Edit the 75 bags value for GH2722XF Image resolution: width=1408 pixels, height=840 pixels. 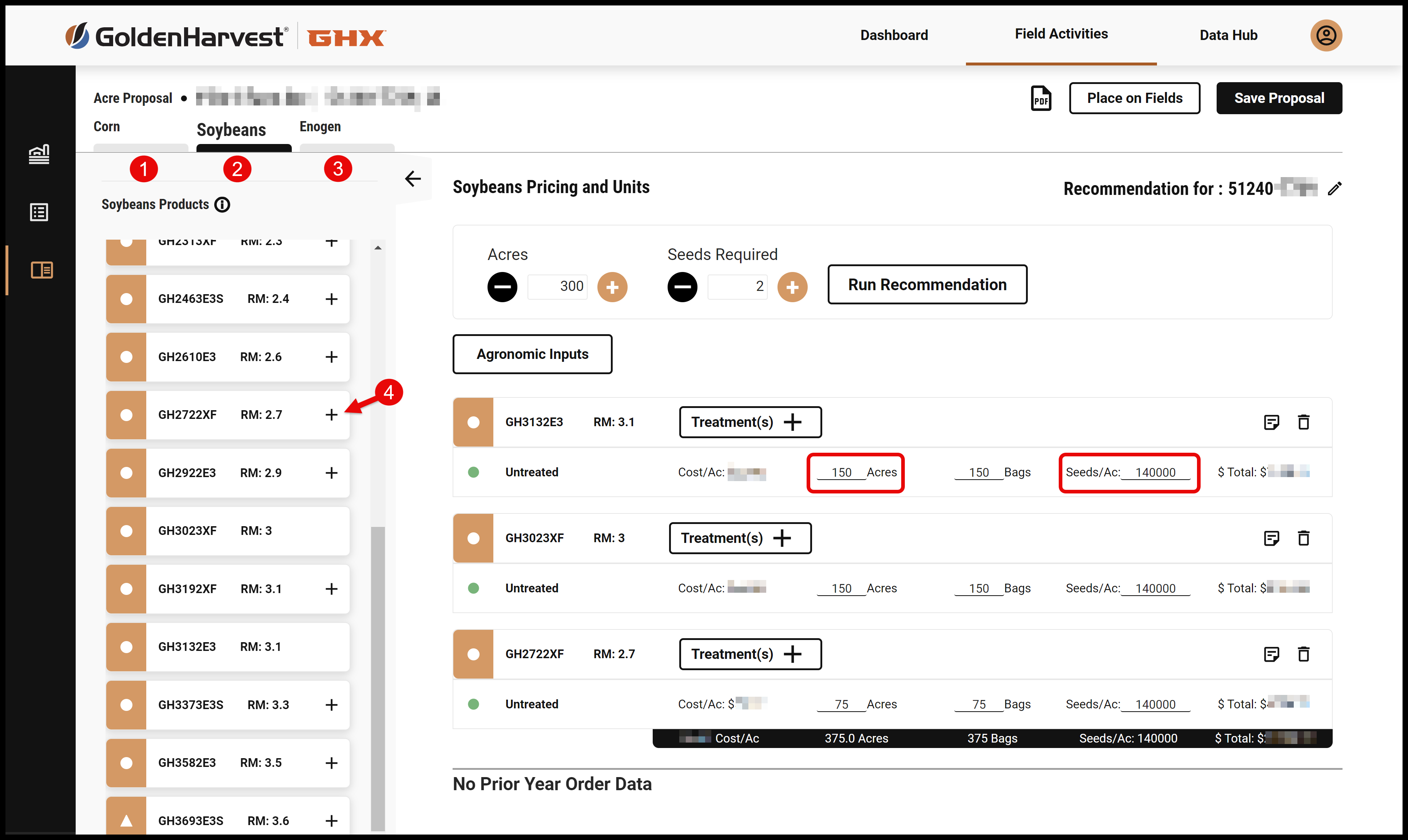[978, 705]
